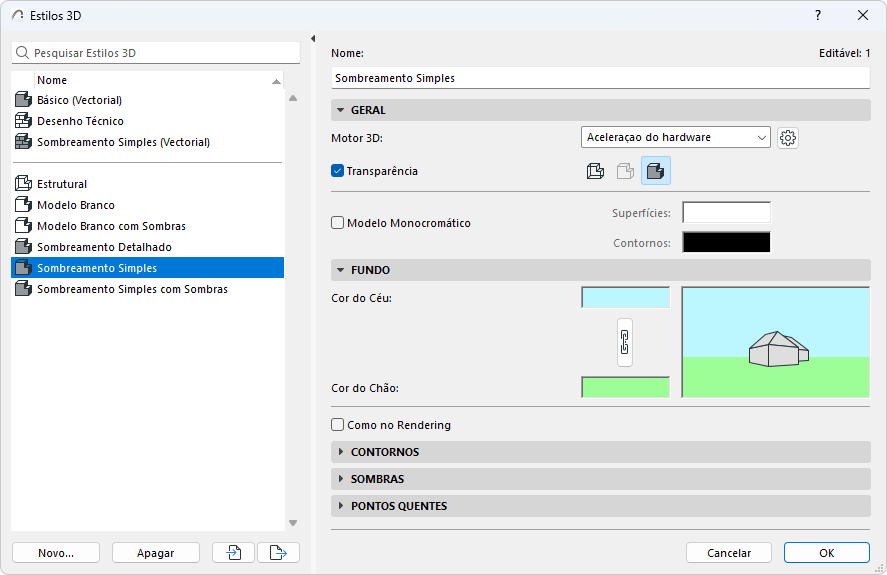Screen dimensions: 887x575
Task: Select Sombreamento Detalhado style
Action: [x=148, y=246]
